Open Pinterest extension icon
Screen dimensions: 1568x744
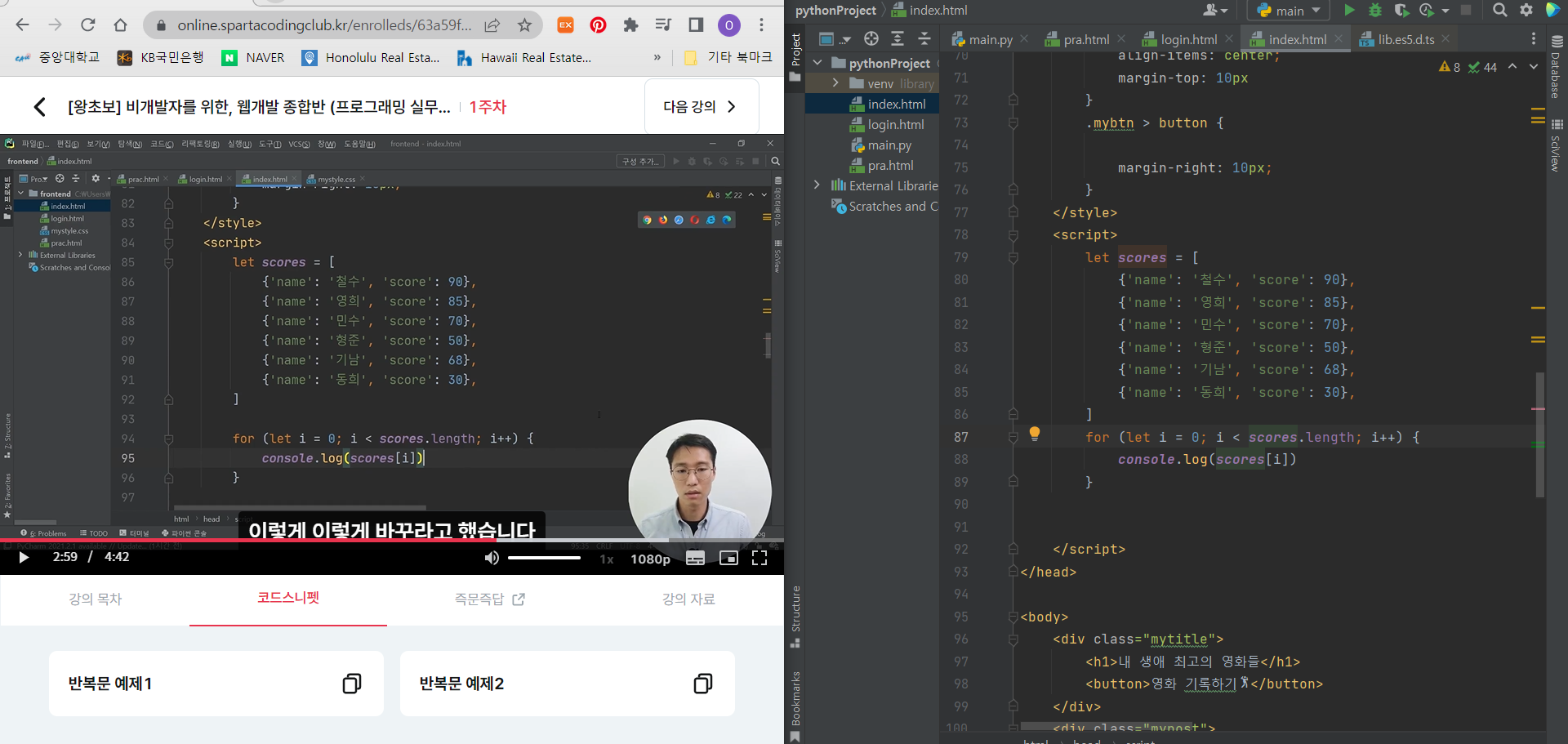[598, 25]
